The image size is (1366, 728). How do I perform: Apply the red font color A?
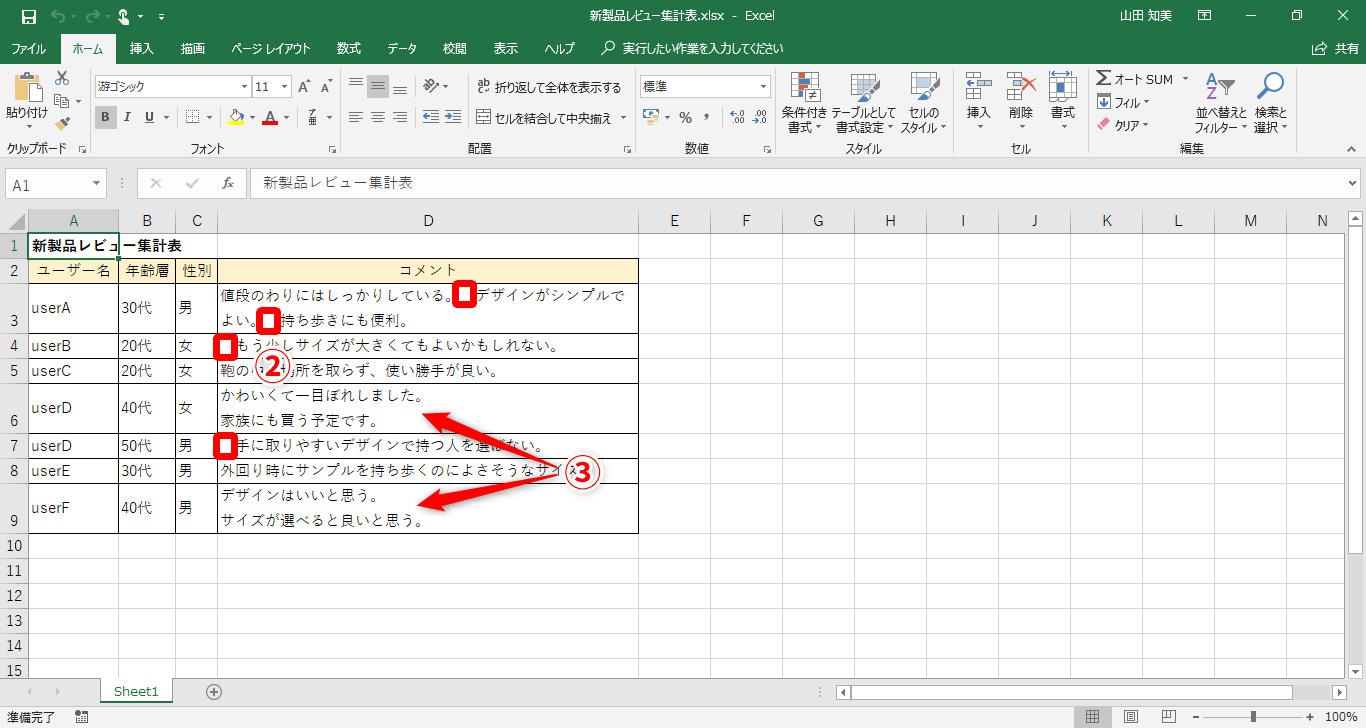pyautogui.click(x=270, y=117)
